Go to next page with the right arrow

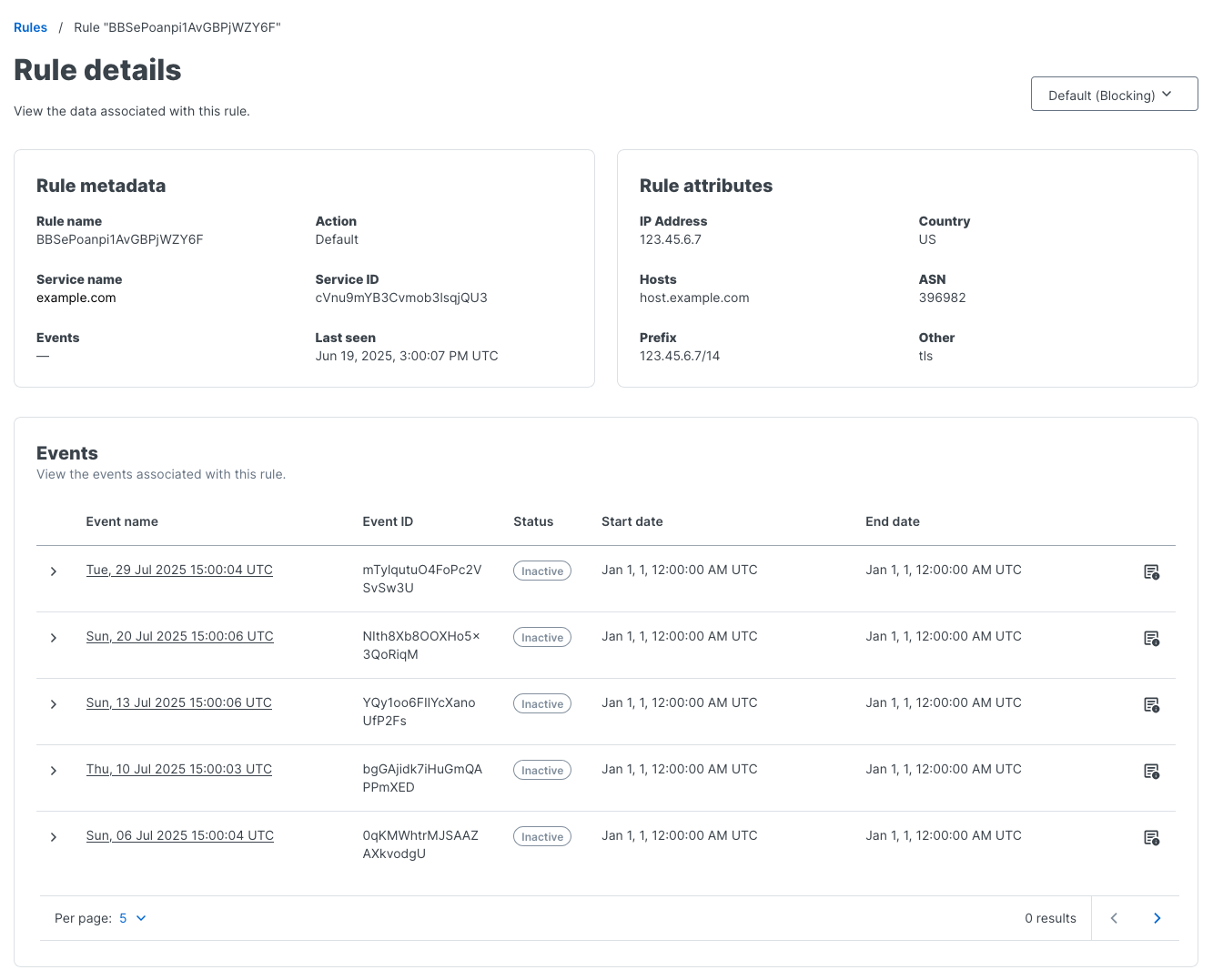1157,918
